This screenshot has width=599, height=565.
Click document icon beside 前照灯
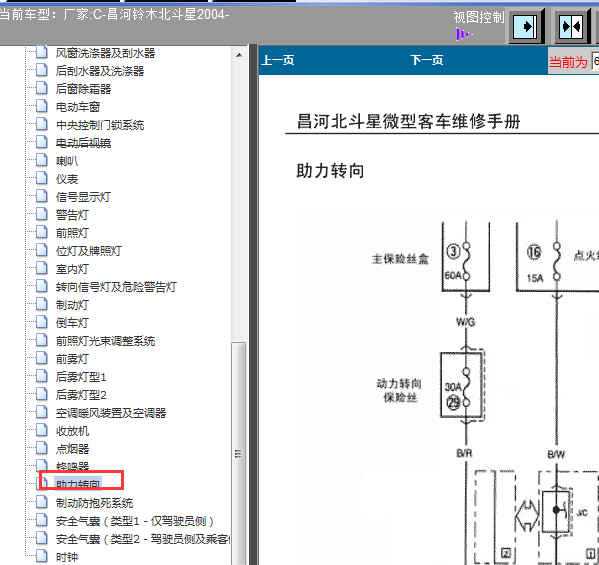coord(42,232)
